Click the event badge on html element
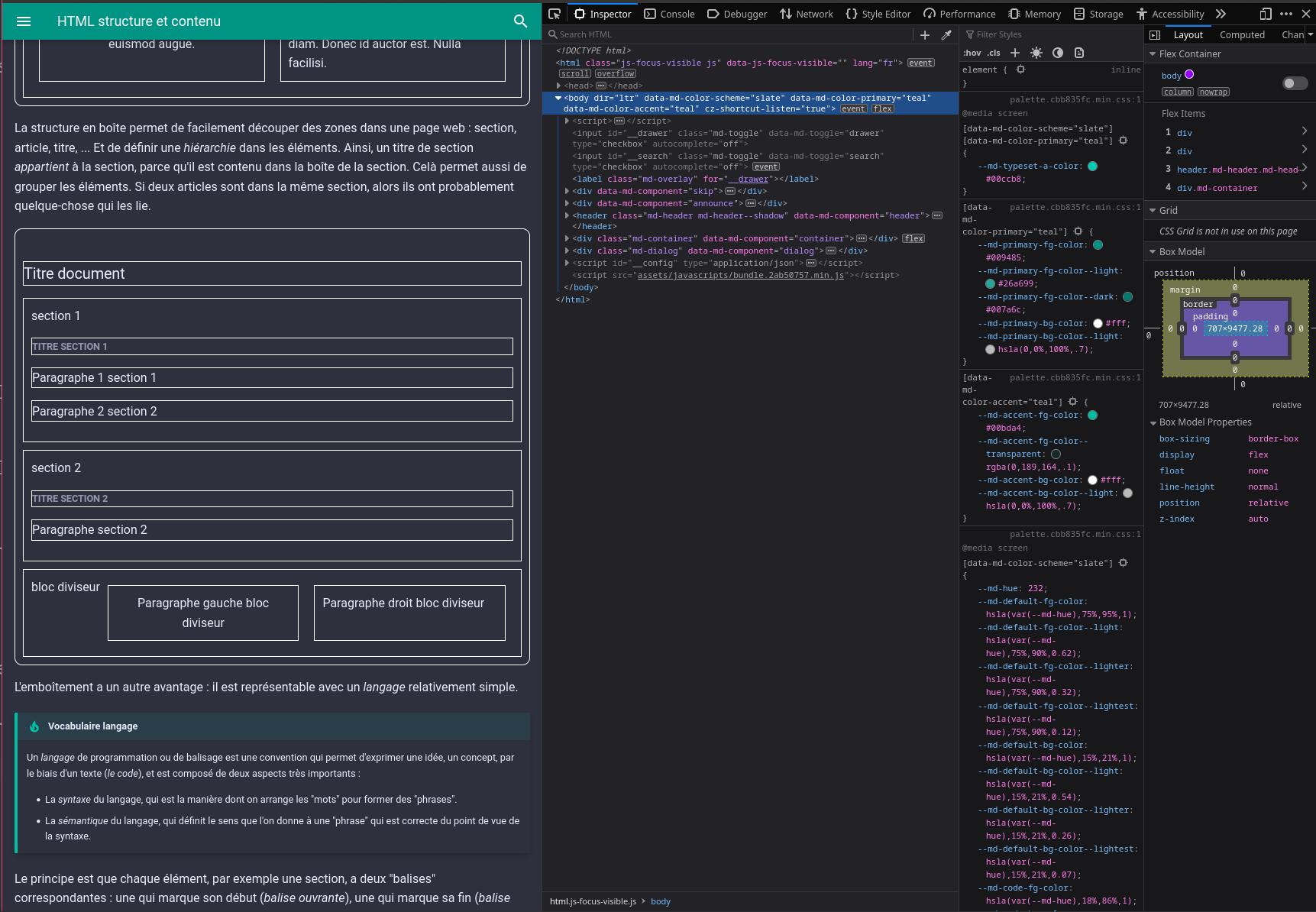The image size is (1316, 912). 920,63
